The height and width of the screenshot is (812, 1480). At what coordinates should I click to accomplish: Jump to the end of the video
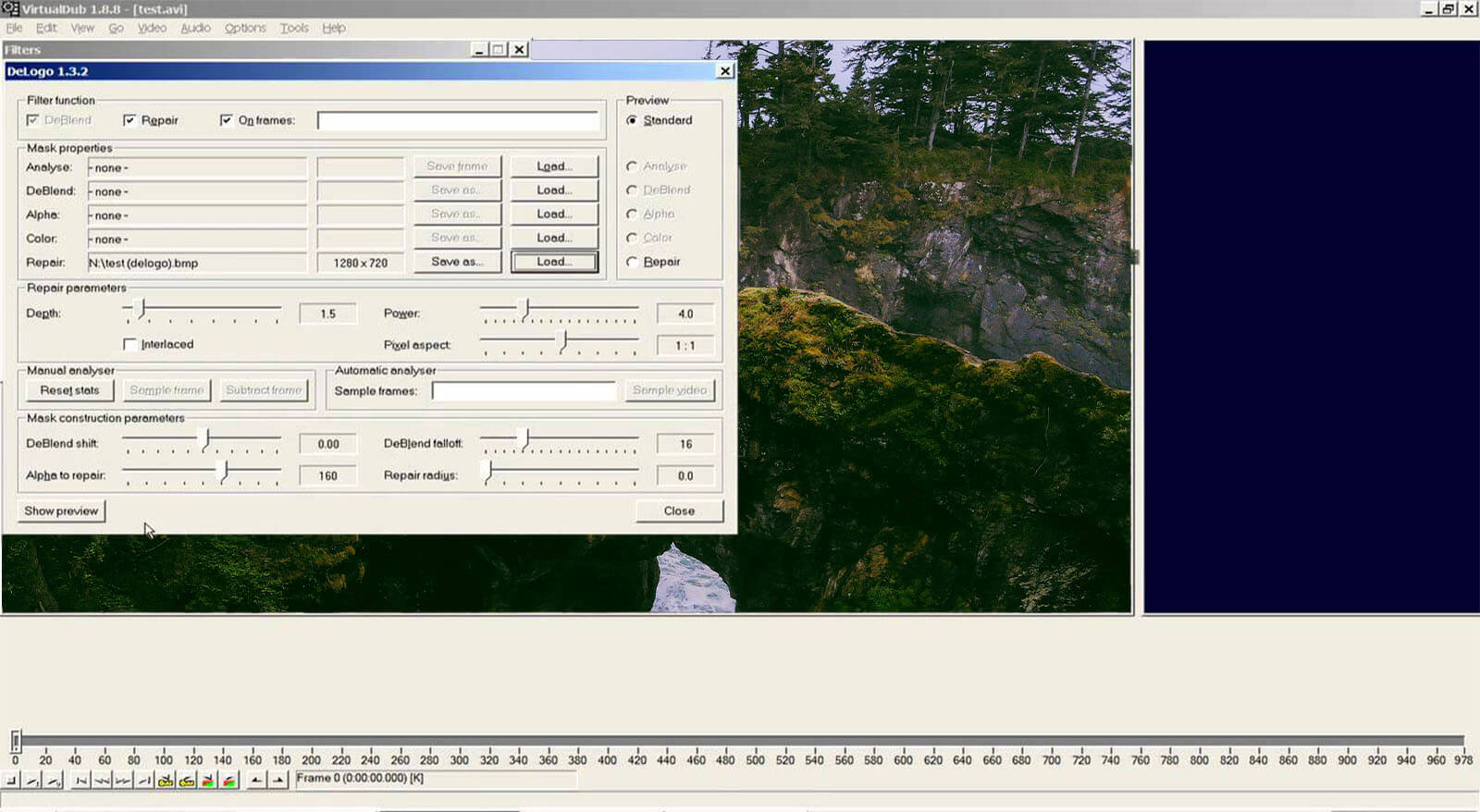pos(145,781)
